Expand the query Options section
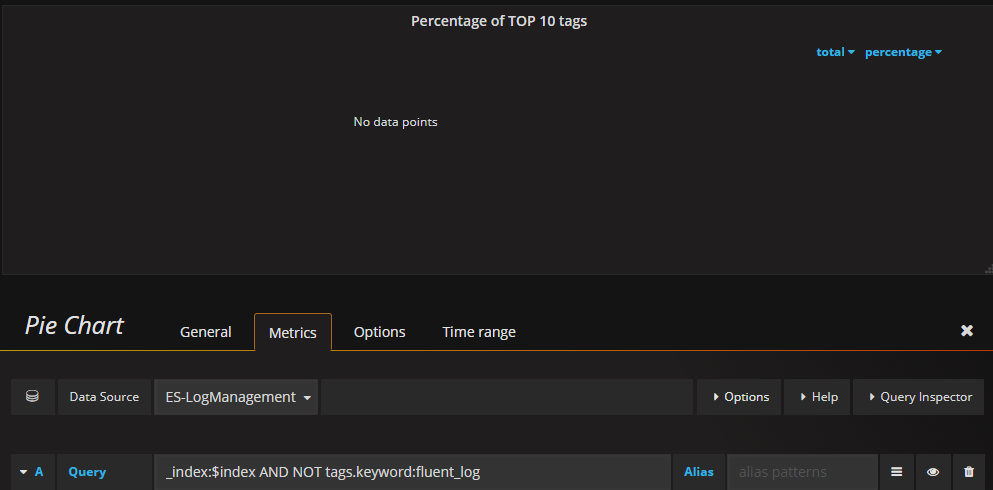Screen dimensions: 993x490 [739, 397]
